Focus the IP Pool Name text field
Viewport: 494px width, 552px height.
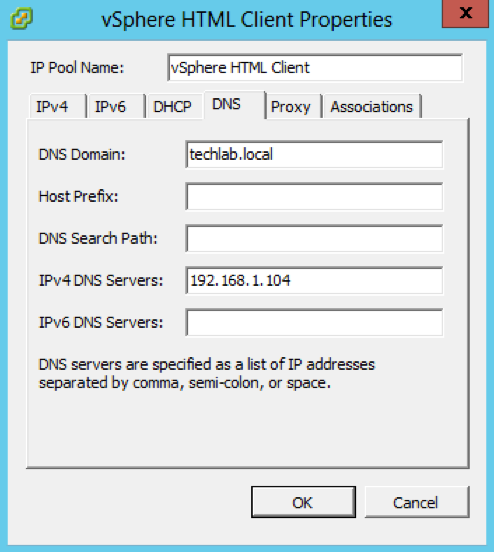point(315,68)
